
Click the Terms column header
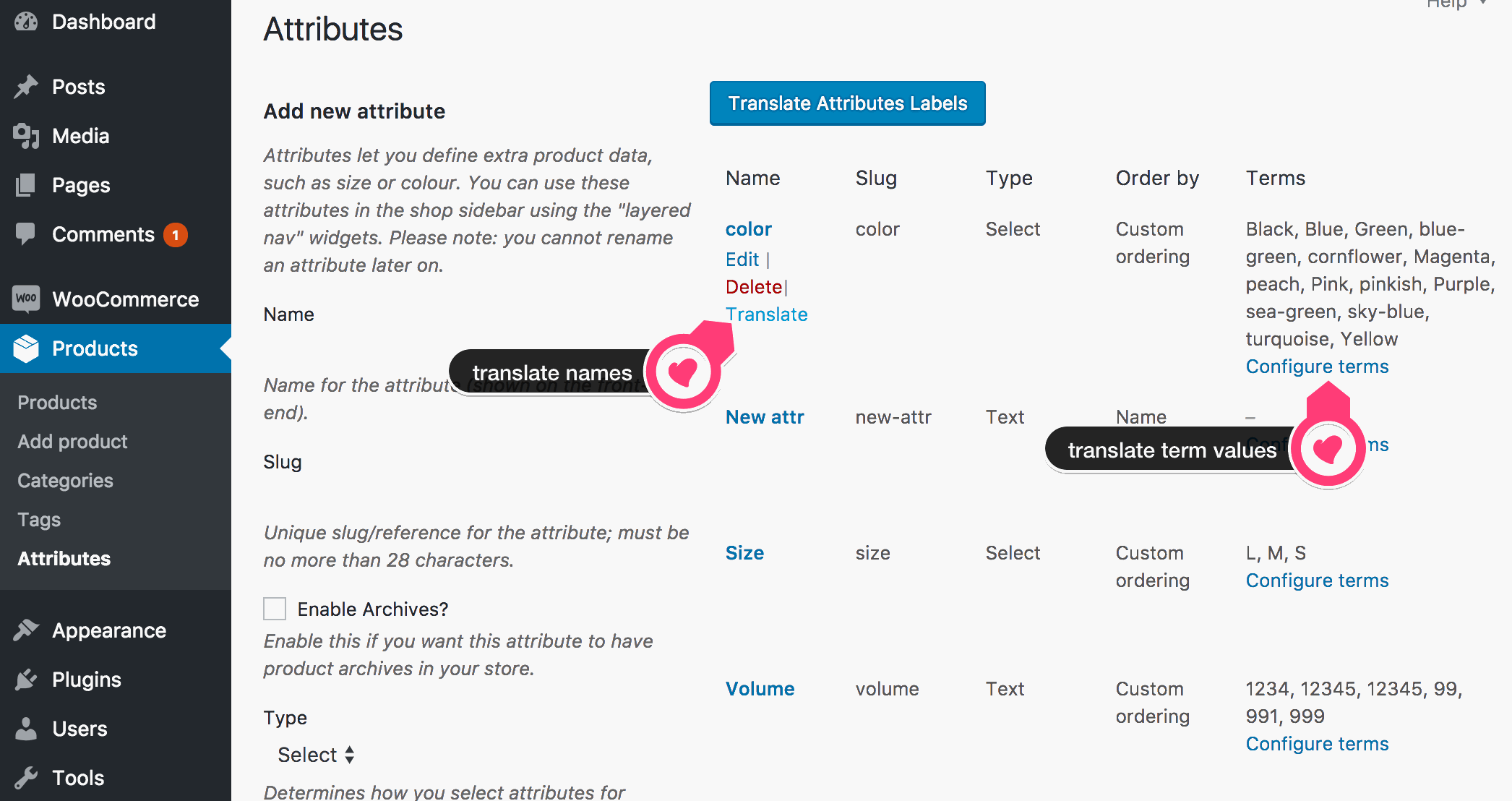tap(1276, 178)
